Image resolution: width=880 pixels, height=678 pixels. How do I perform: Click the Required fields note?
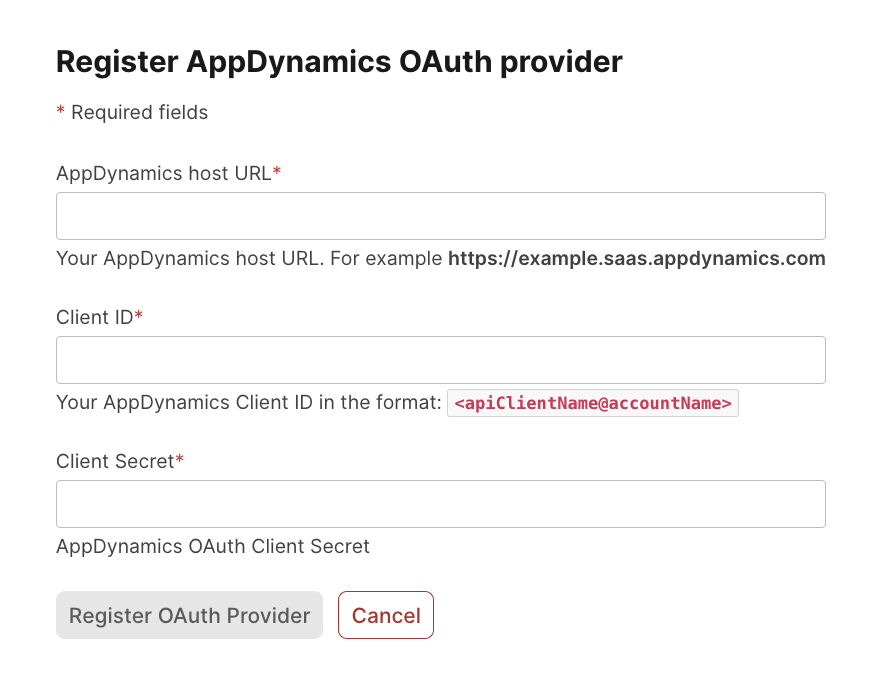[132, 112]
